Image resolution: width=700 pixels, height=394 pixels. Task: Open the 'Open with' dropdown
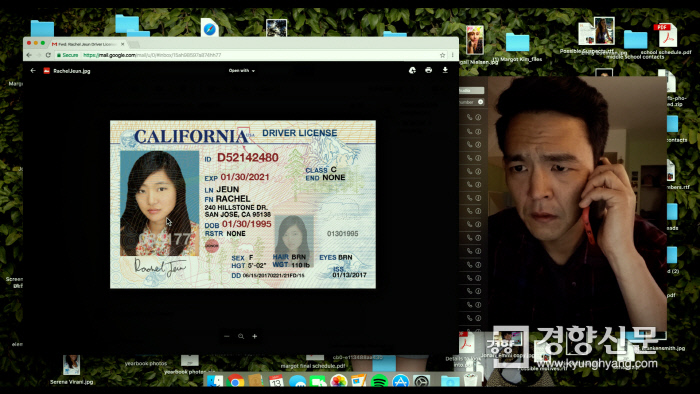(x=242, y=71)
